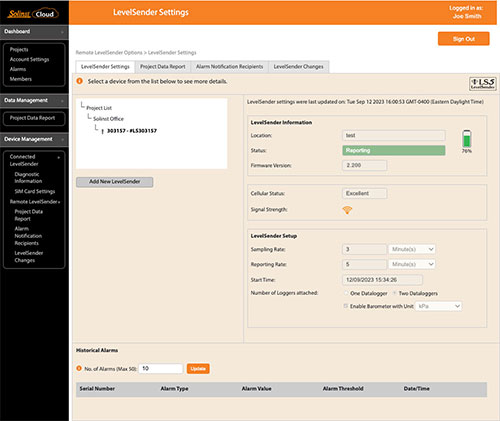The image size is (500, 421).
Task: Collapse the Device Management sidebar section
Action: point(62,139)
